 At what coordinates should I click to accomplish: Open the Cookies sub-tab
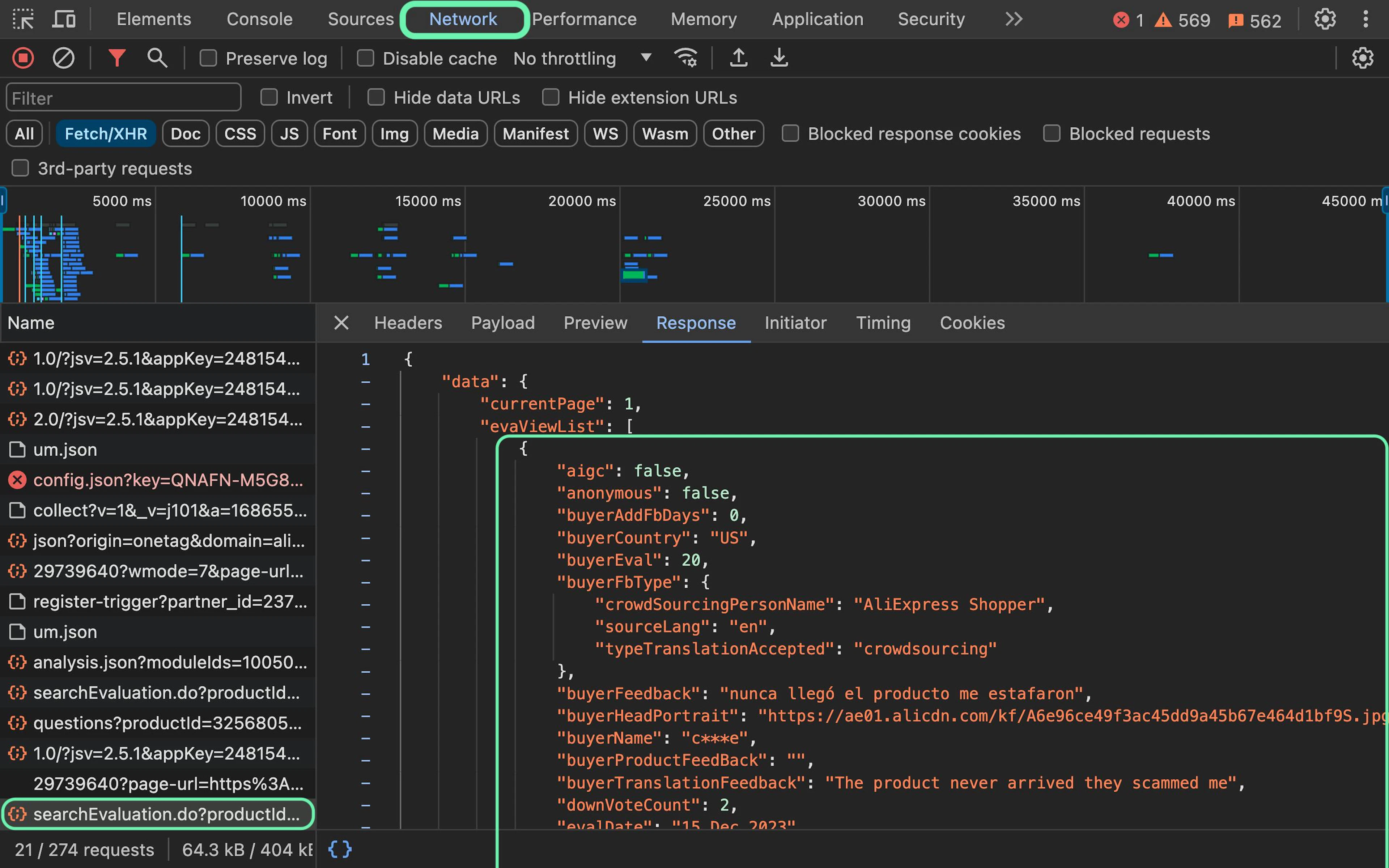(x=972, y=323)
